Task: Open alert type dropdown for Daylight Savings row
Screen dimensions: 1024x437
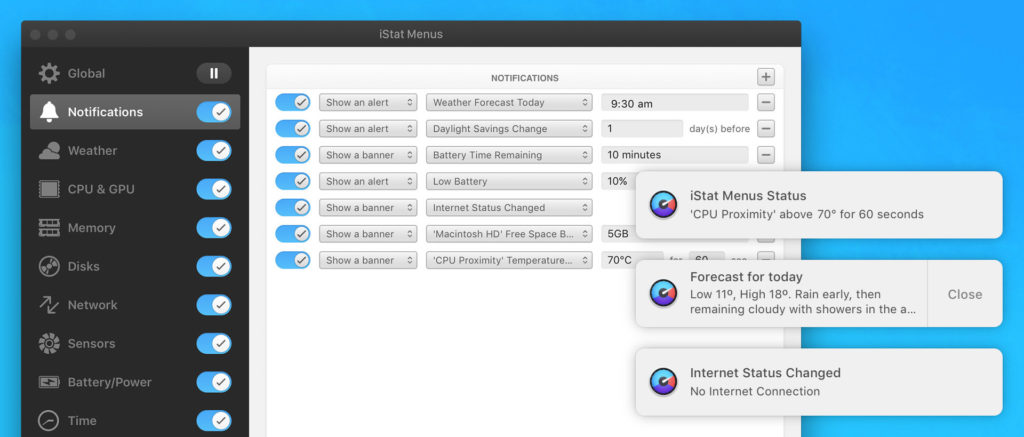Action: [x=368, y=129]
